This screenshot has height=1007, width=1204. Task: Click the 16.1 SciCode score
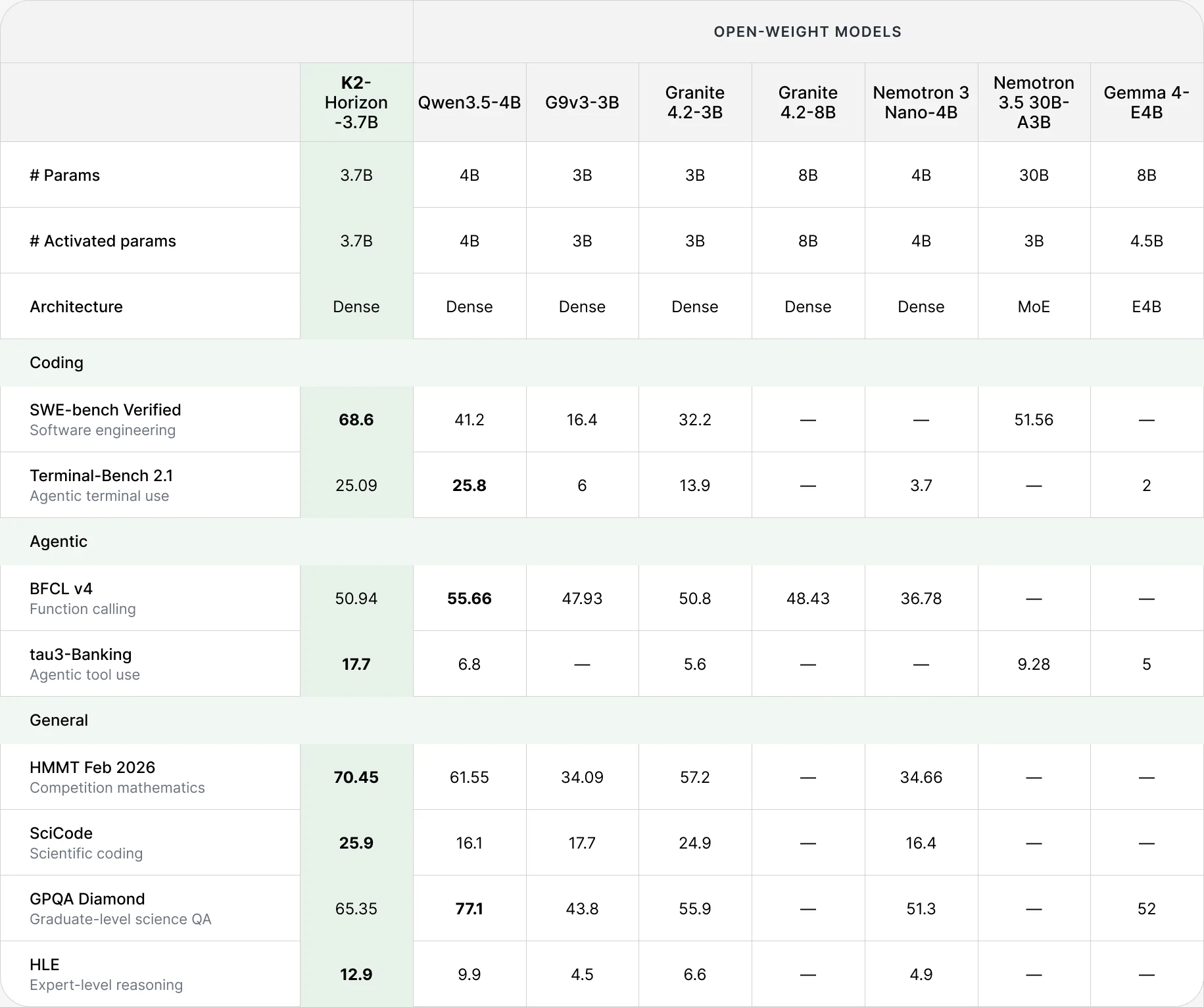pyautogui.click(x=470, y=843)
